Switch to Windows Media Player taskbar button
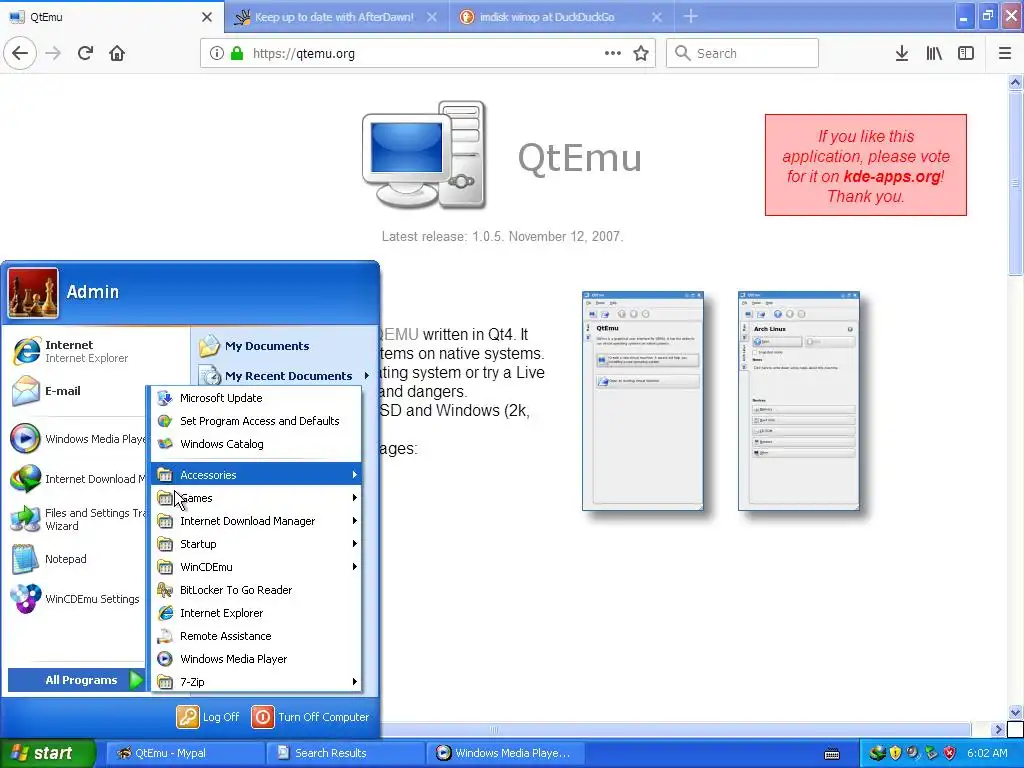1024x768 pixels. tap(507, 753)
